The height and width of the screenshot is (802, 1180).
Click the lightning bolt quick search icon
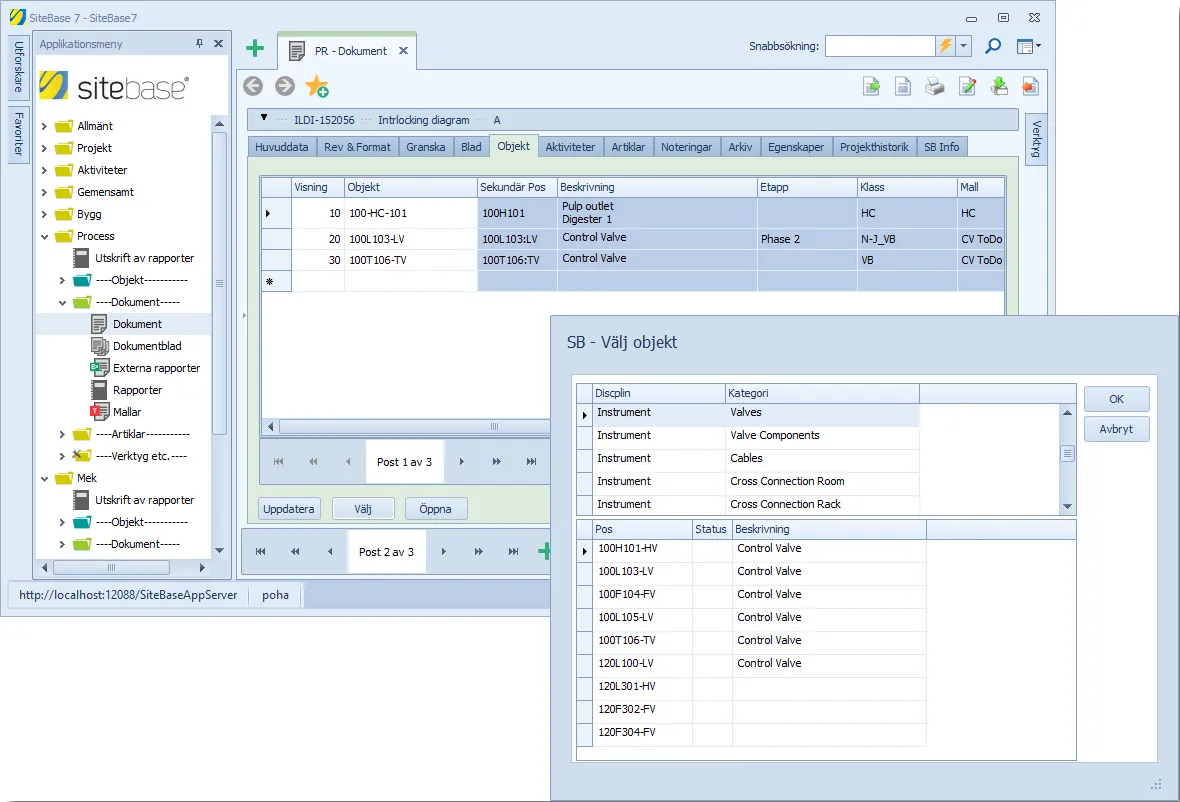(945, 46)
